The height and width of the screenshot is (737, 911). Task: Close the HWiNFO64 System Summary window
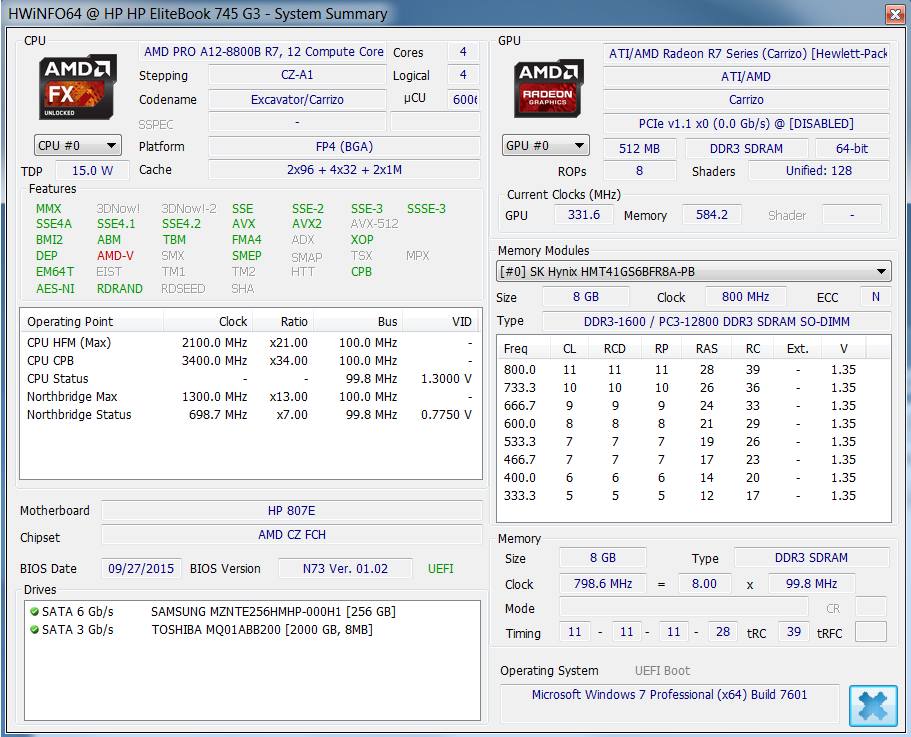[895, 14]
